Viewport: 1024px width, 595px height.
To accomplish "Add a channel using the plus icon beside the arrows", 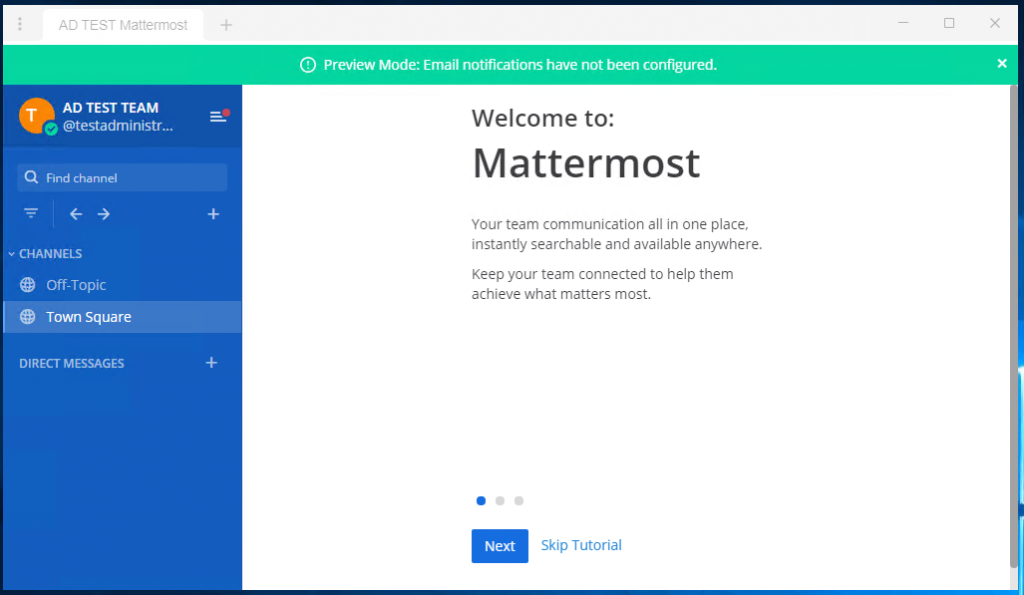I will tap(214, 214).
